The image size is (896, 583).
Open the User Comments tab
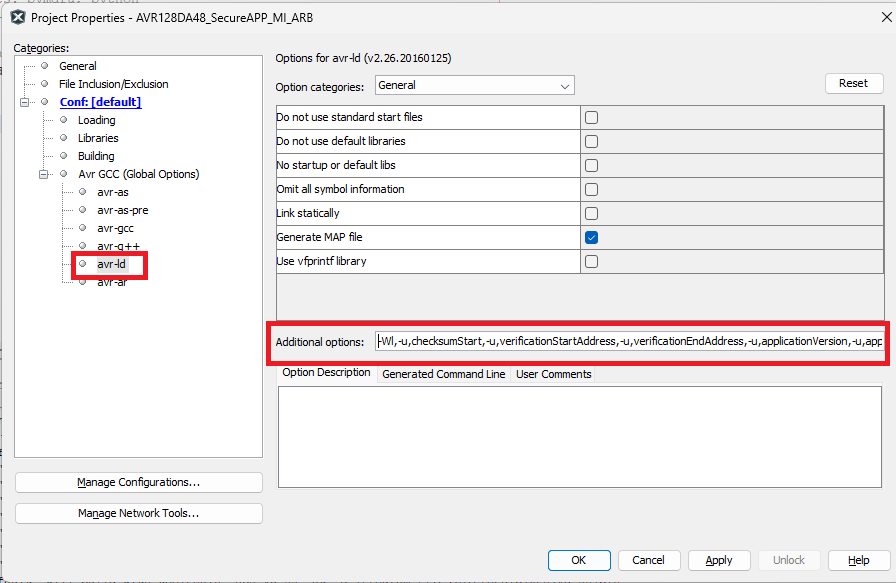pos(553,374)
